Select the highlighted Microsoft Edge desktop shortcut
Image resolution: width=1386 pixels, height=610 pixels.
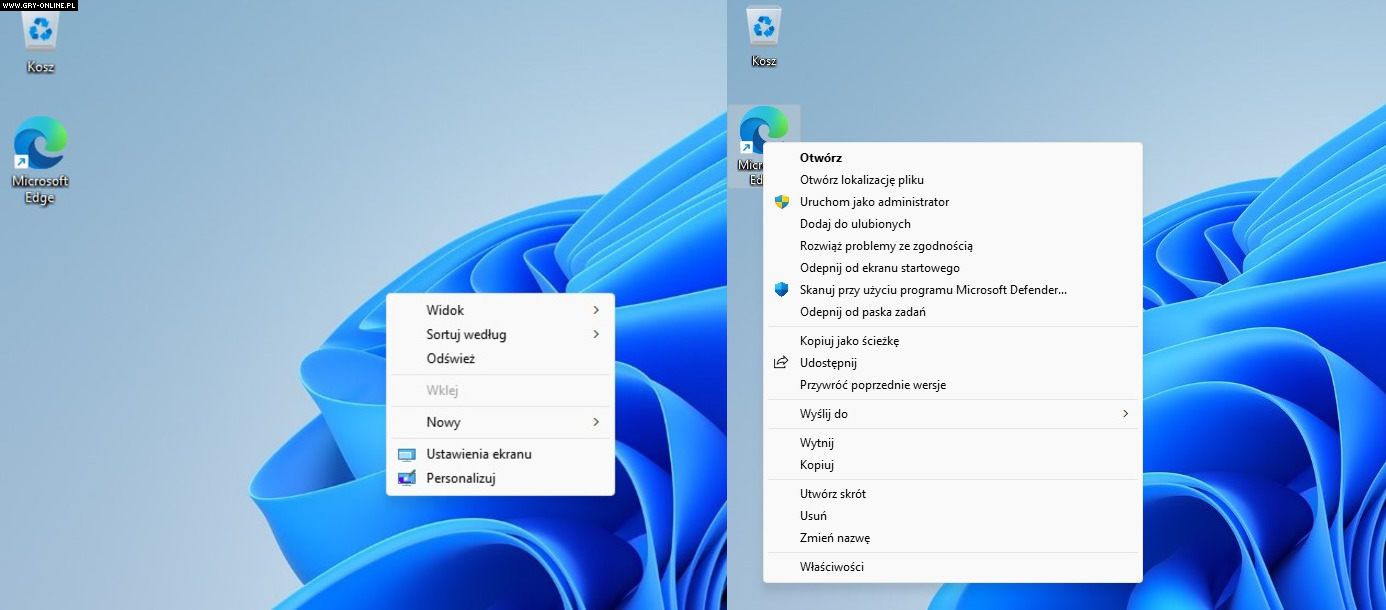763,132
